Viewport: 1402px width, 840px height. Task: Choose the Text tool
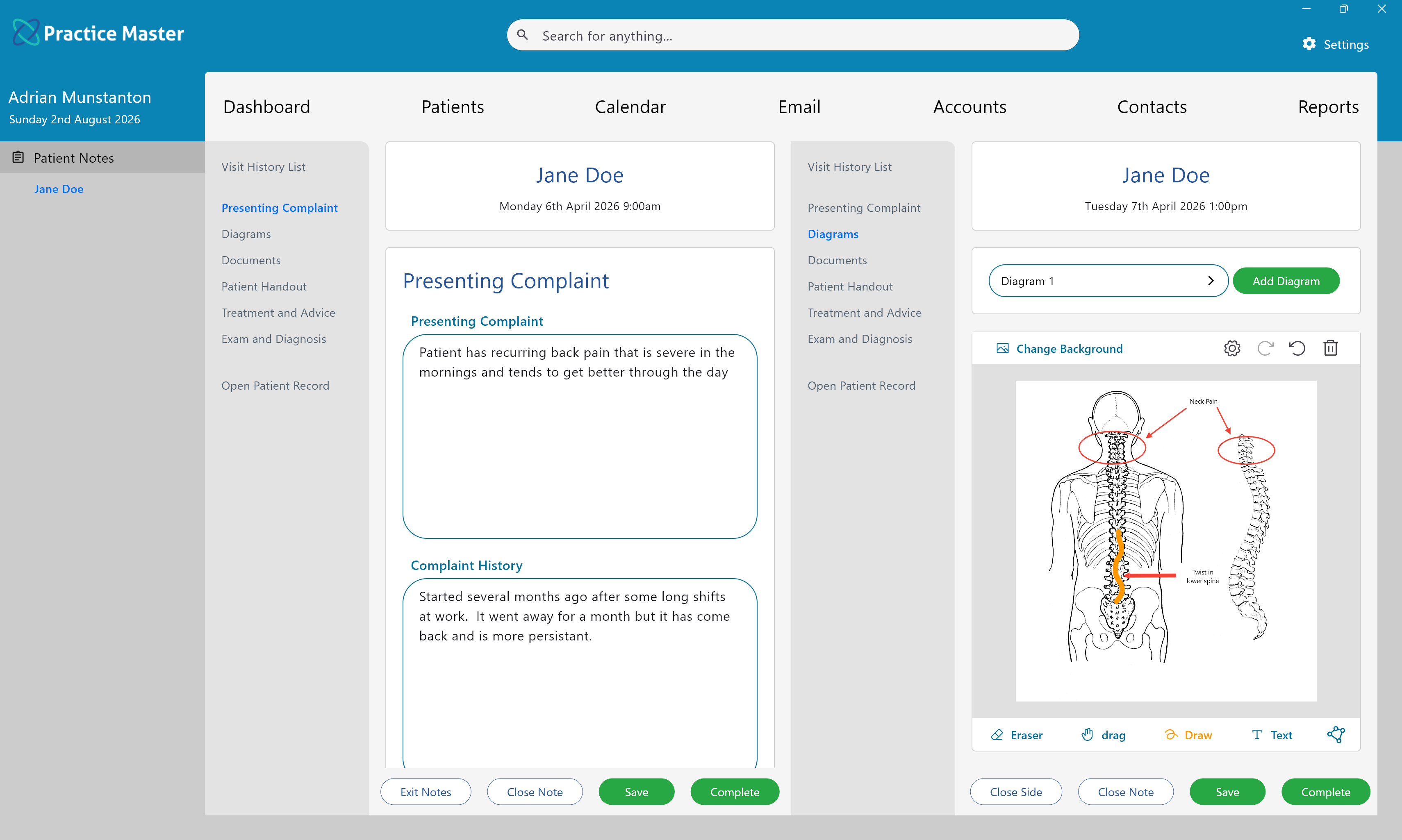(1272, 735)
